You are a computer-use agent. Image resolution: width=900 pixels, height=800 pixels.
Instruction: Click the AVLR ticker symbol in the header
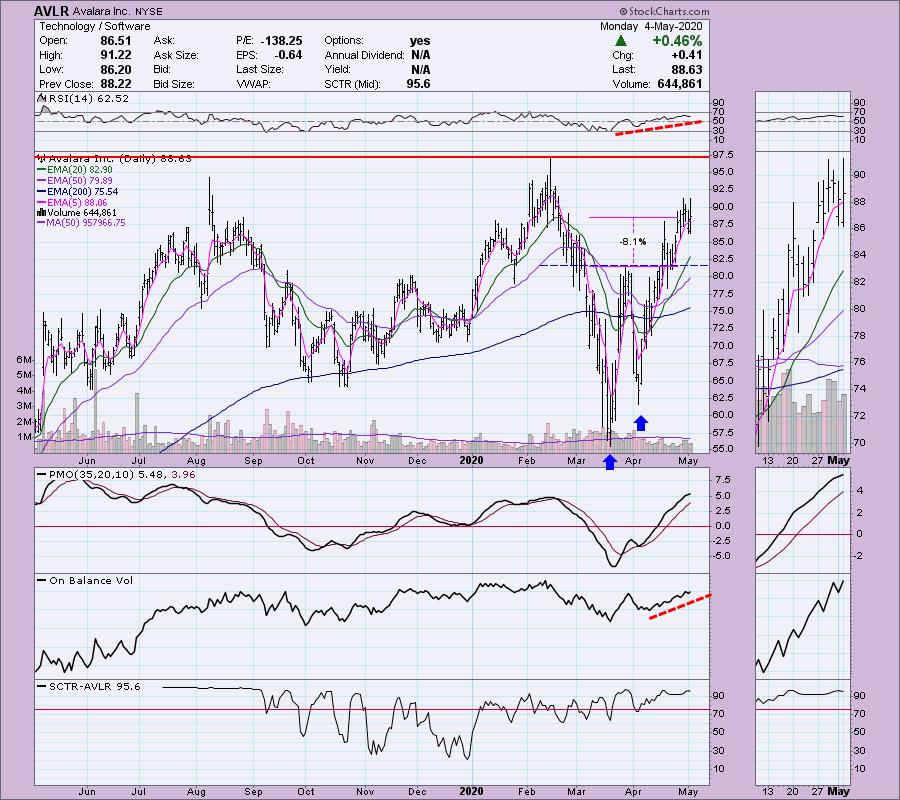pyautogui.click(x=52, y=11)
